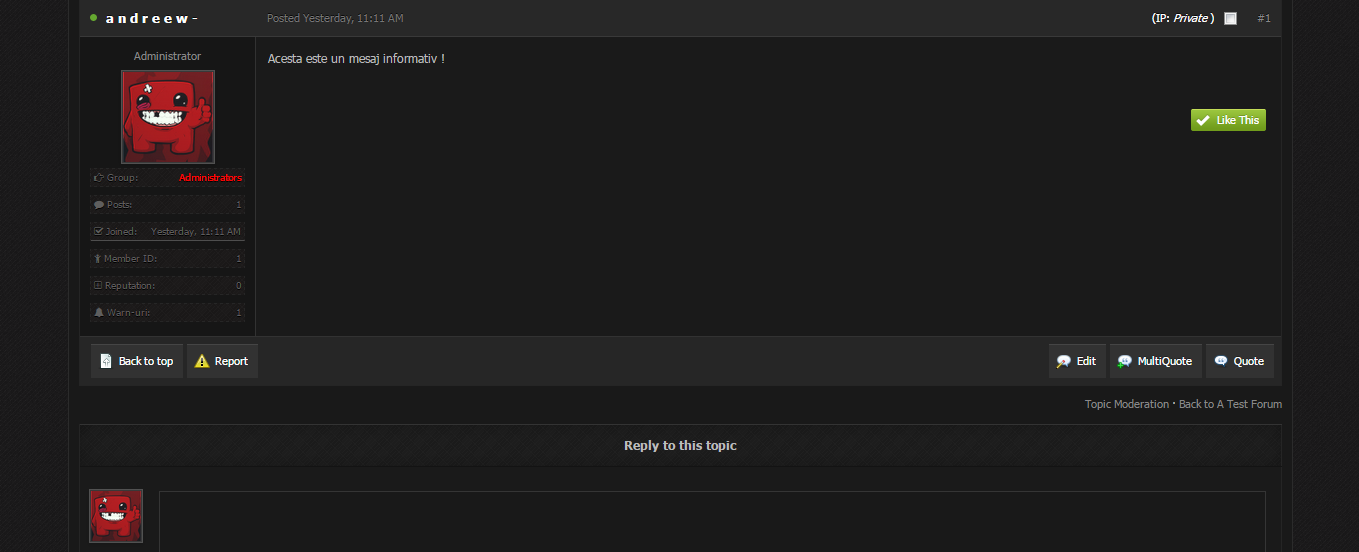Click the Warn-uri bell icon
The height and width of the screenshot is (552, 1359).
[98, 312]
